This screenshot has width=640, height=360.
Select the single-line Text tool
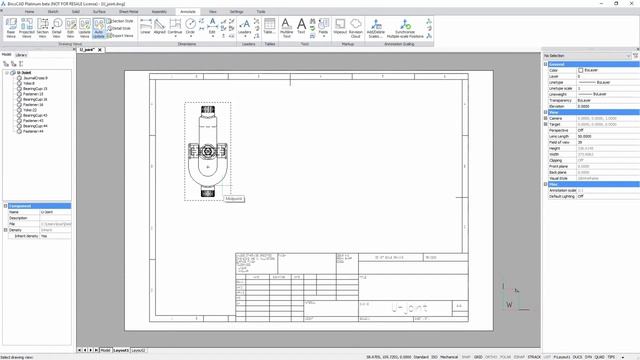pos(301,26)
